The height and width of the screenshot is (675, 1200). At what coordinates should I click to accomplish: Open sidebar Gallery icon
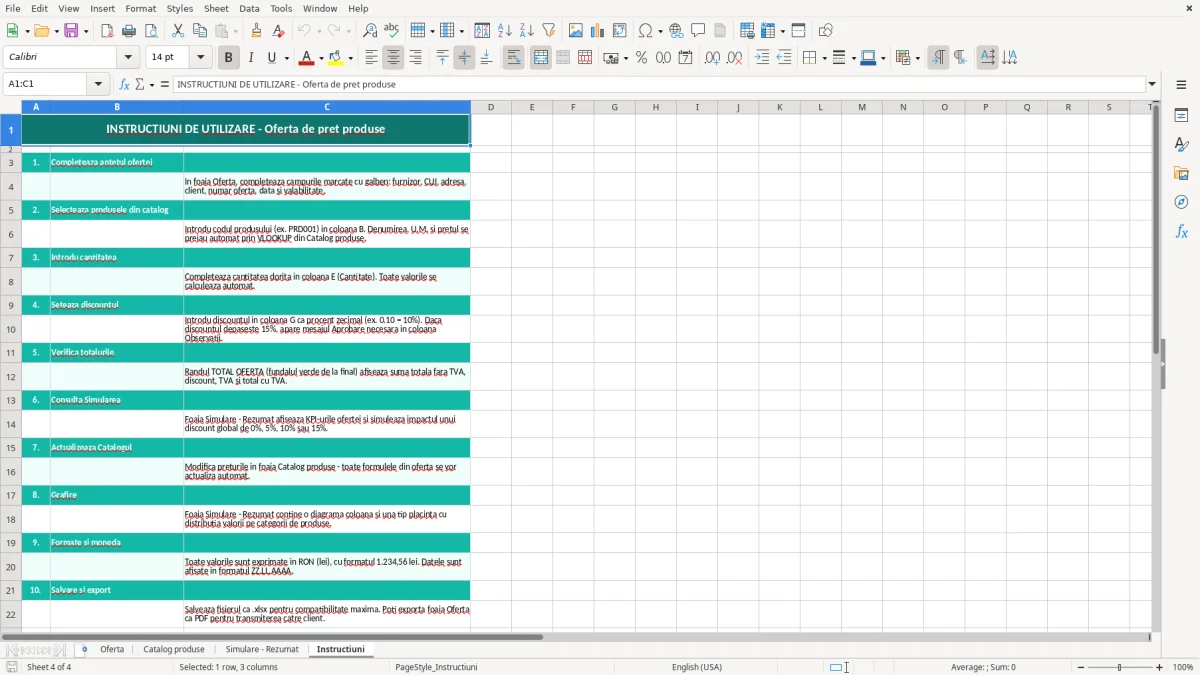point(1181,173)
